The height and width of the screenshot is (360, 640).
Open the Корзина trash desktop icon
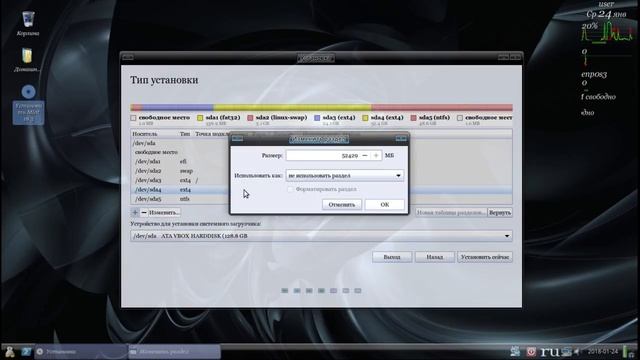click(x=28, y=24)
